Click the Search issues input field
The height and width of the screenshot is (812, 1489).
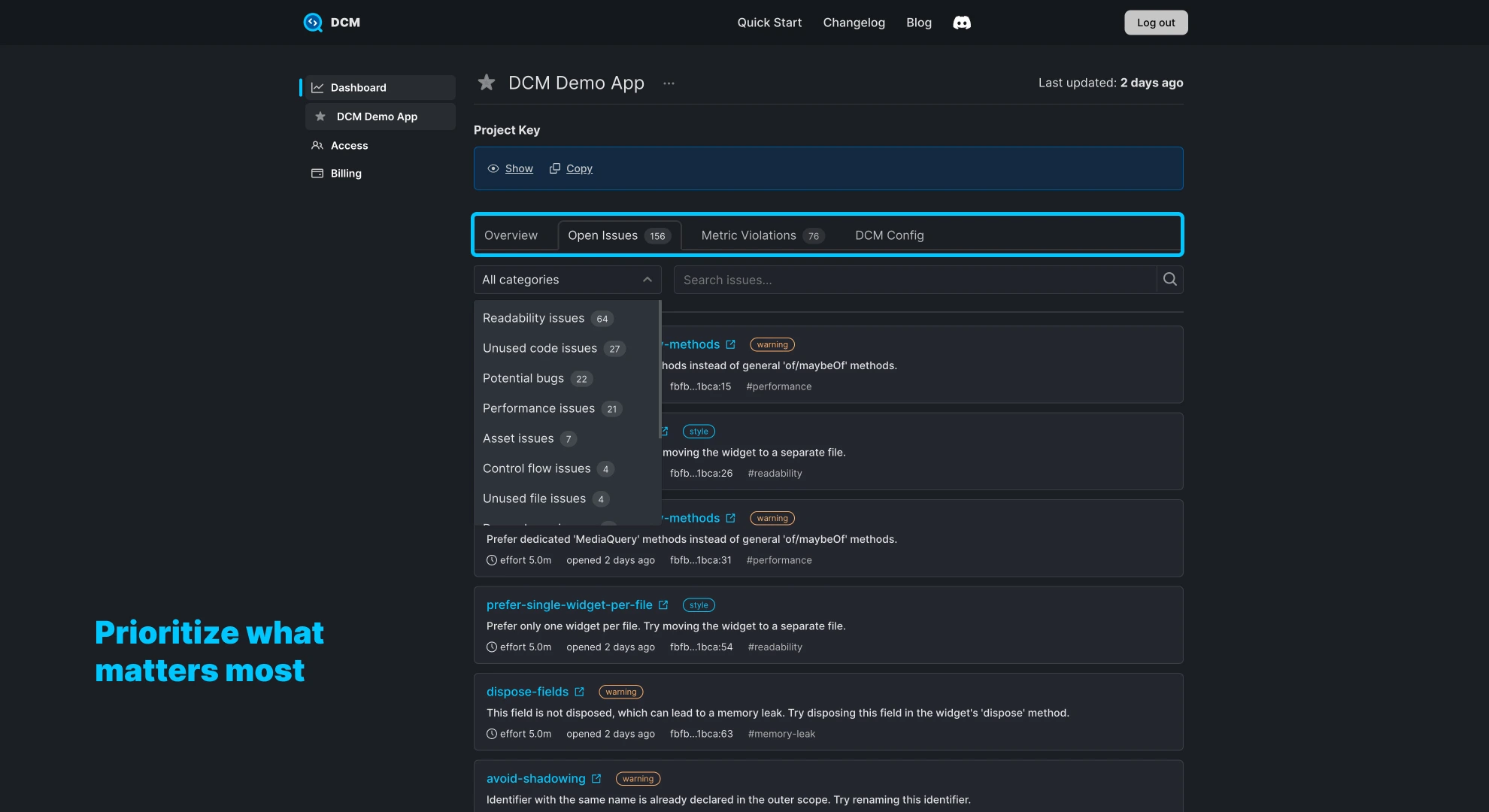[914, 280]
